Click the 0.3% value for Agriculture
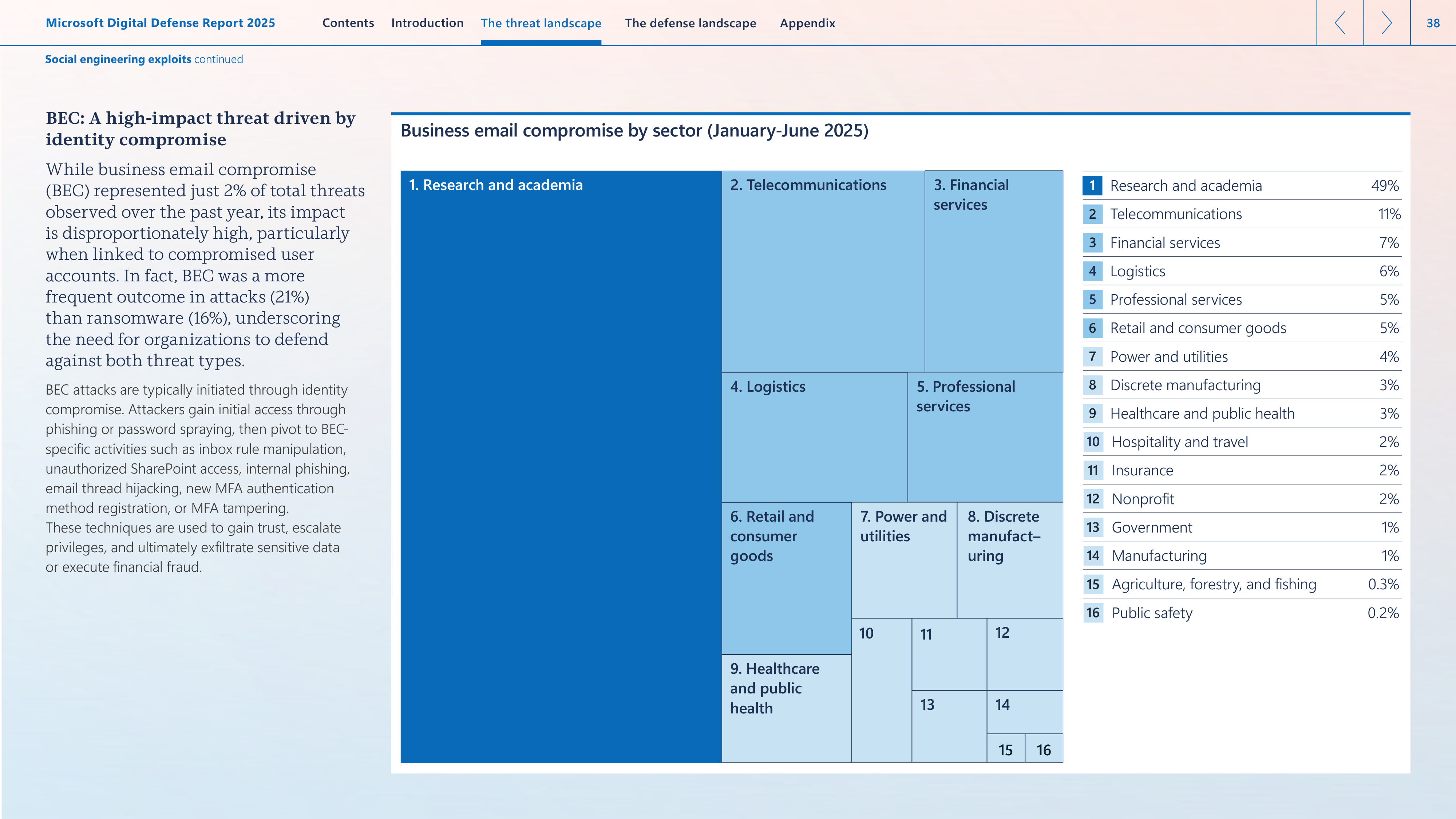 [x=1383, y=585]
